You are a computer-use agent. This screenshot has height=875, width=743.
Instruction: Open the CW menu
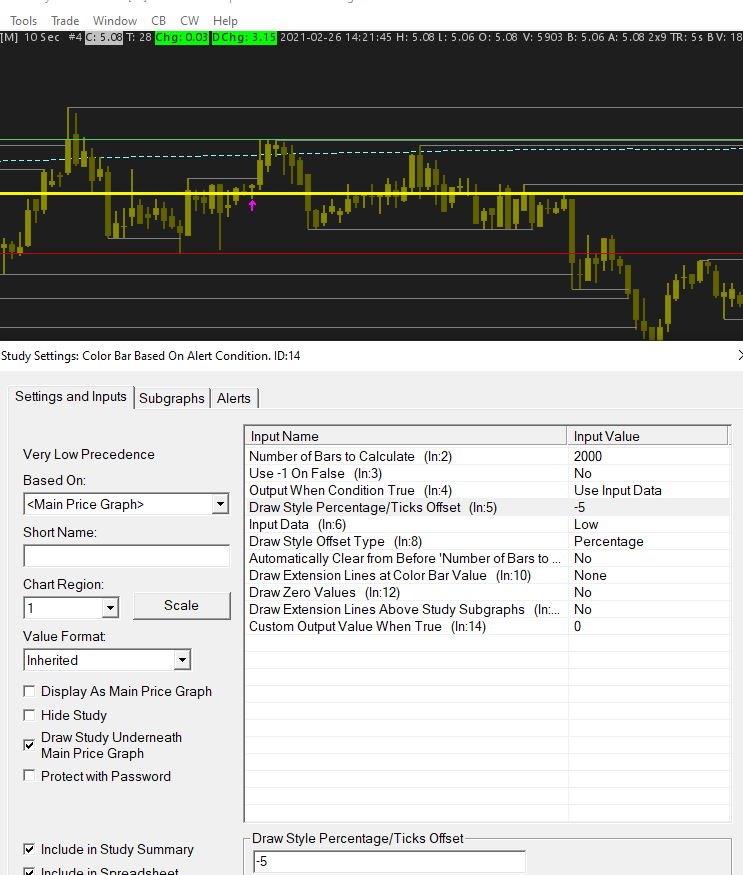(189, 21)
